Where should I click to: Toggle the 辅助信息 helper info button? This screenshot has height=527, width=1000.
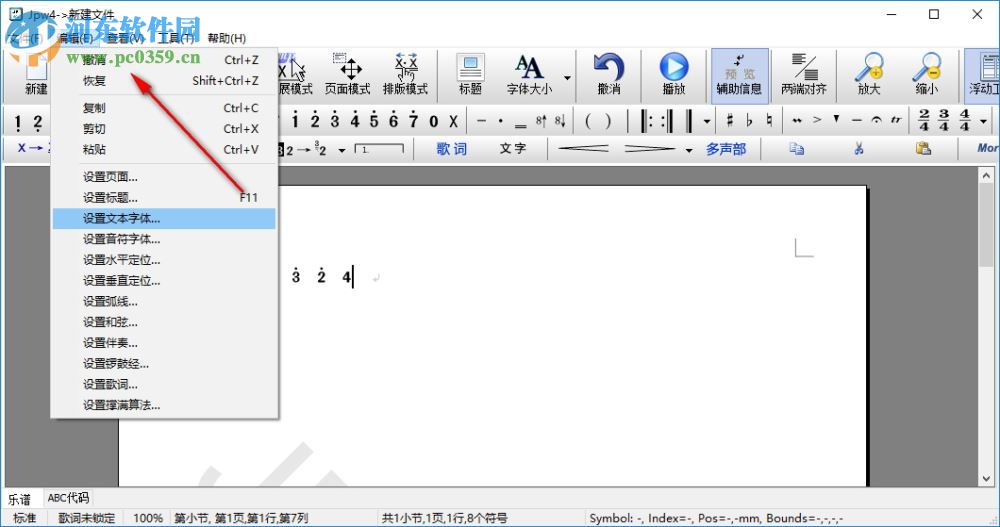pos(739,75)
